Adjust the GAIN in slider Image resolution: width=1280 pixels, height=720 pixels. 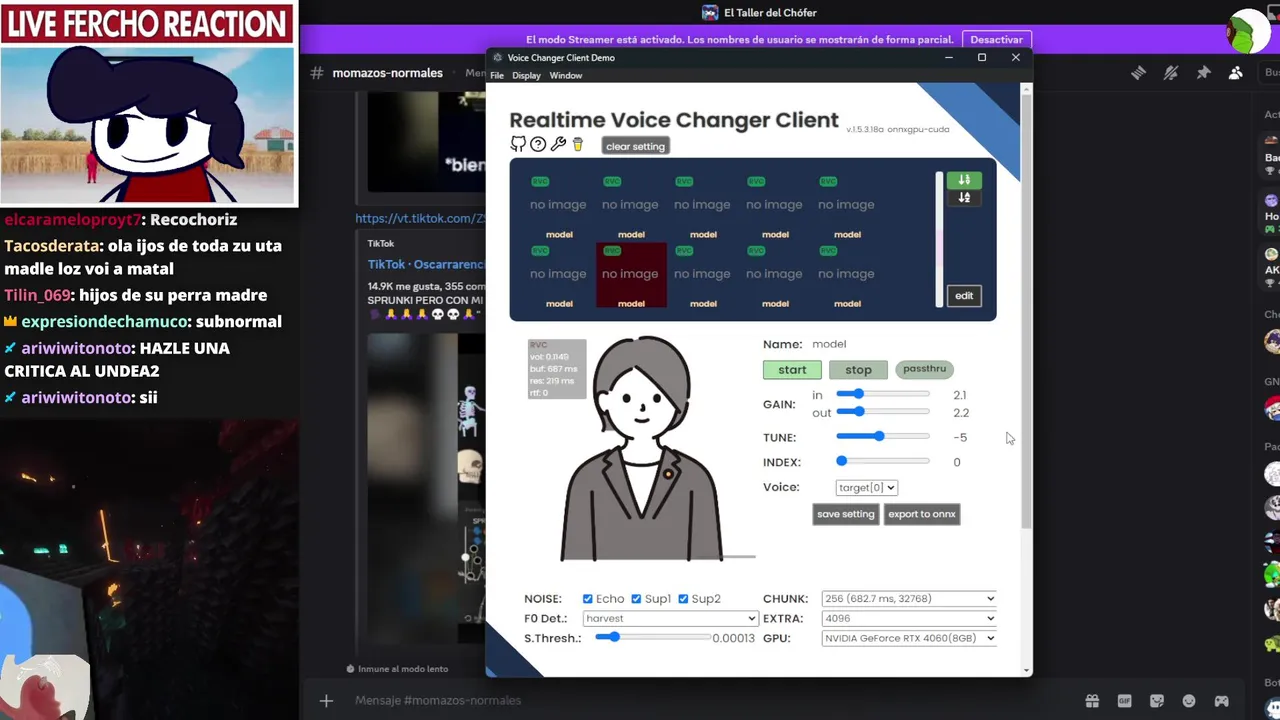point(883,394)
